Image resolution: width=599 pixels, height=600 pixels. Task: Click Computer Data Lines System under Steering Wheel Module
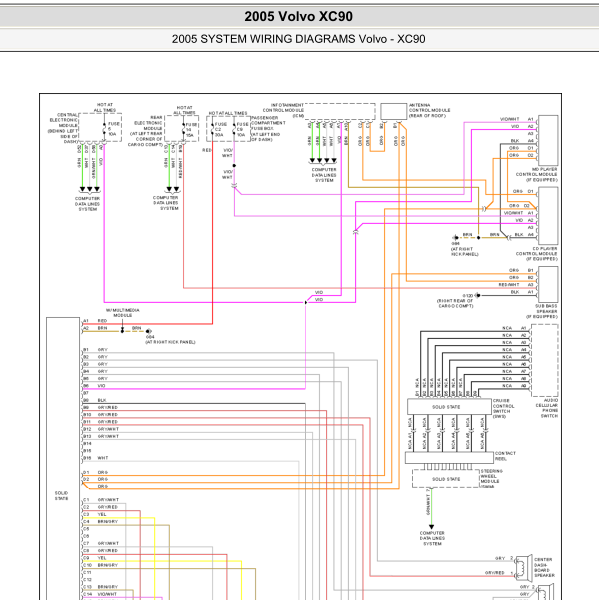click(432, 538)
